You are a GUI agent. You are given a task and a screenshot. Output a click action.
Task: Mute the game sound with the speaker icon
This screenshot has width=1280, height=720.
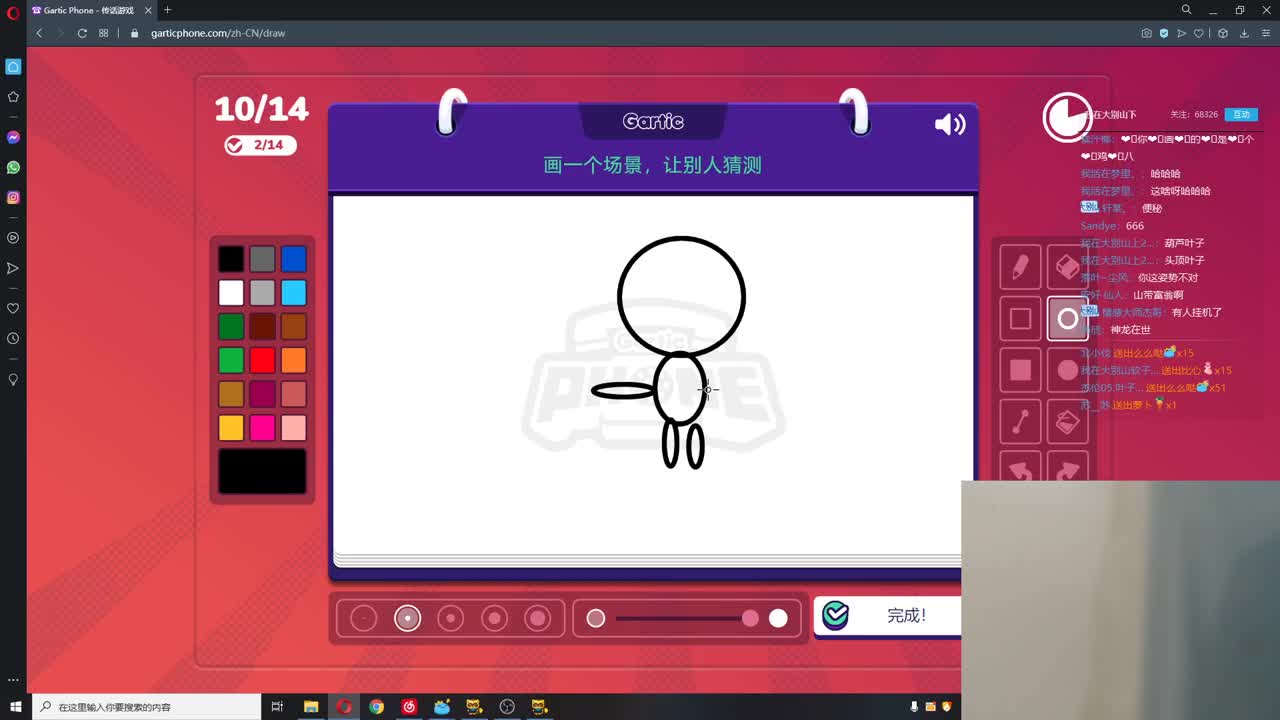point(949,124)
